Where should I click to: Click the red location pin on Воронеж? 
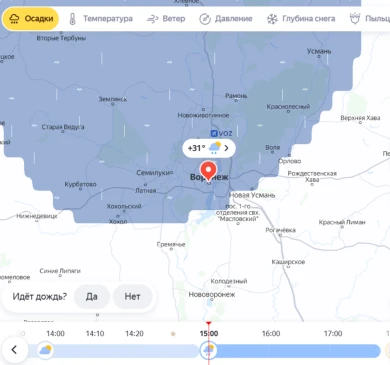[x=209, y=171]
